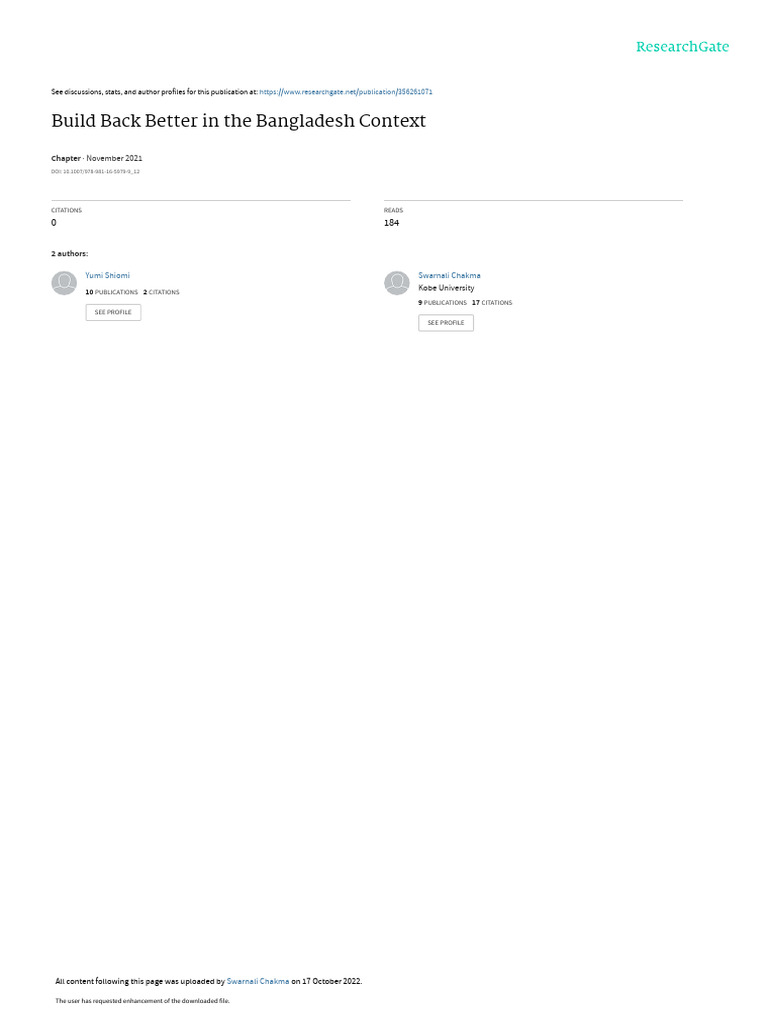
Task: Click Swarnali Chakma's 17 Citations stat
Action: (x=492, y=302)
